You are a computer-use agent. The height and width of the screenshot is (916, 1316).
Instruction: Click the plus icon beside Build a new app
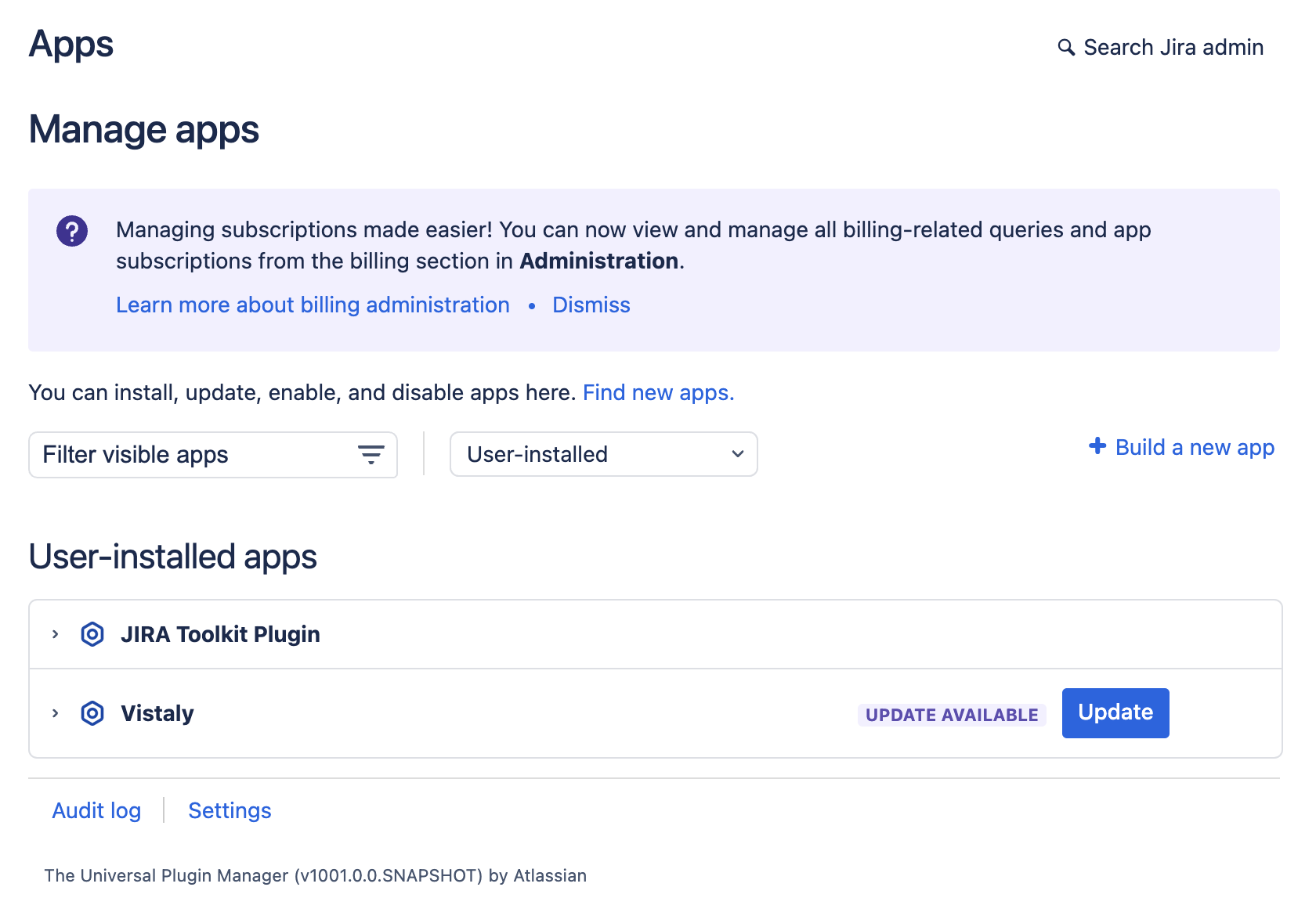point(1097,446)
